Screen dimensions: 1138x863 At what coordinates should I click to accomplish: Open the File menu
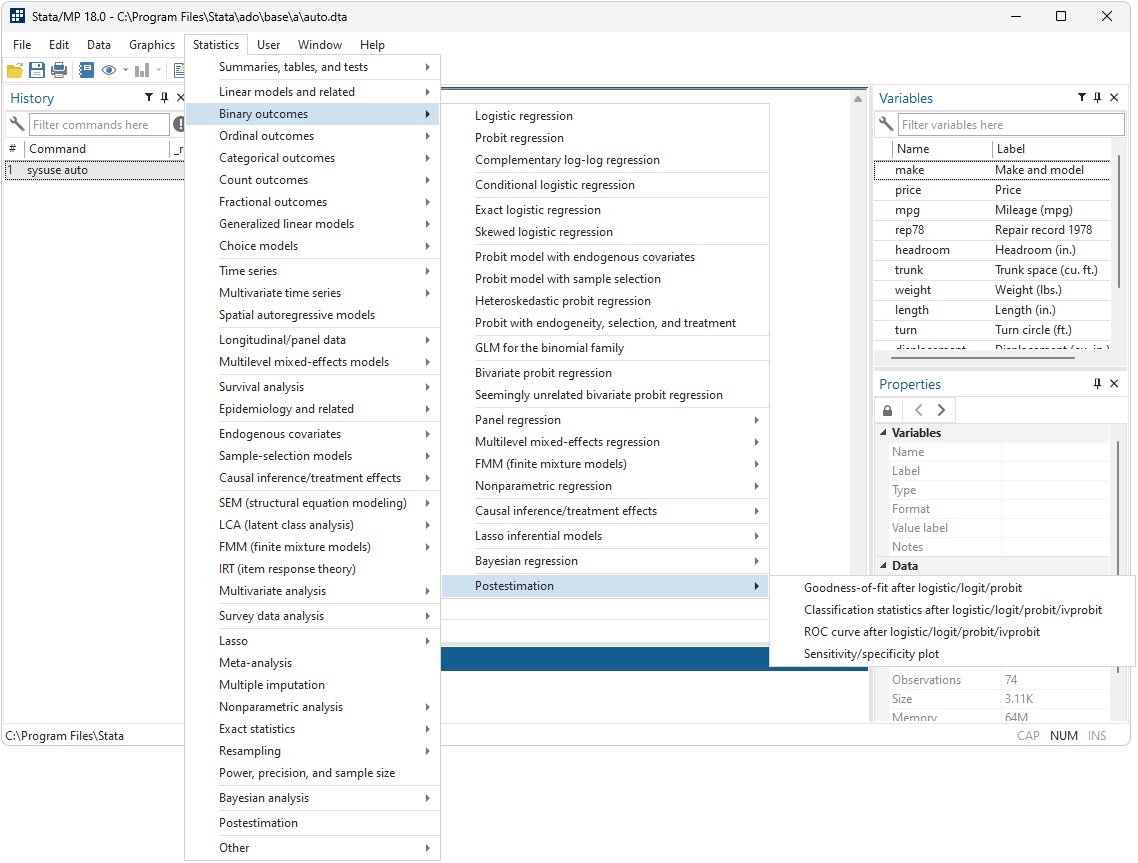pos(22,44)
